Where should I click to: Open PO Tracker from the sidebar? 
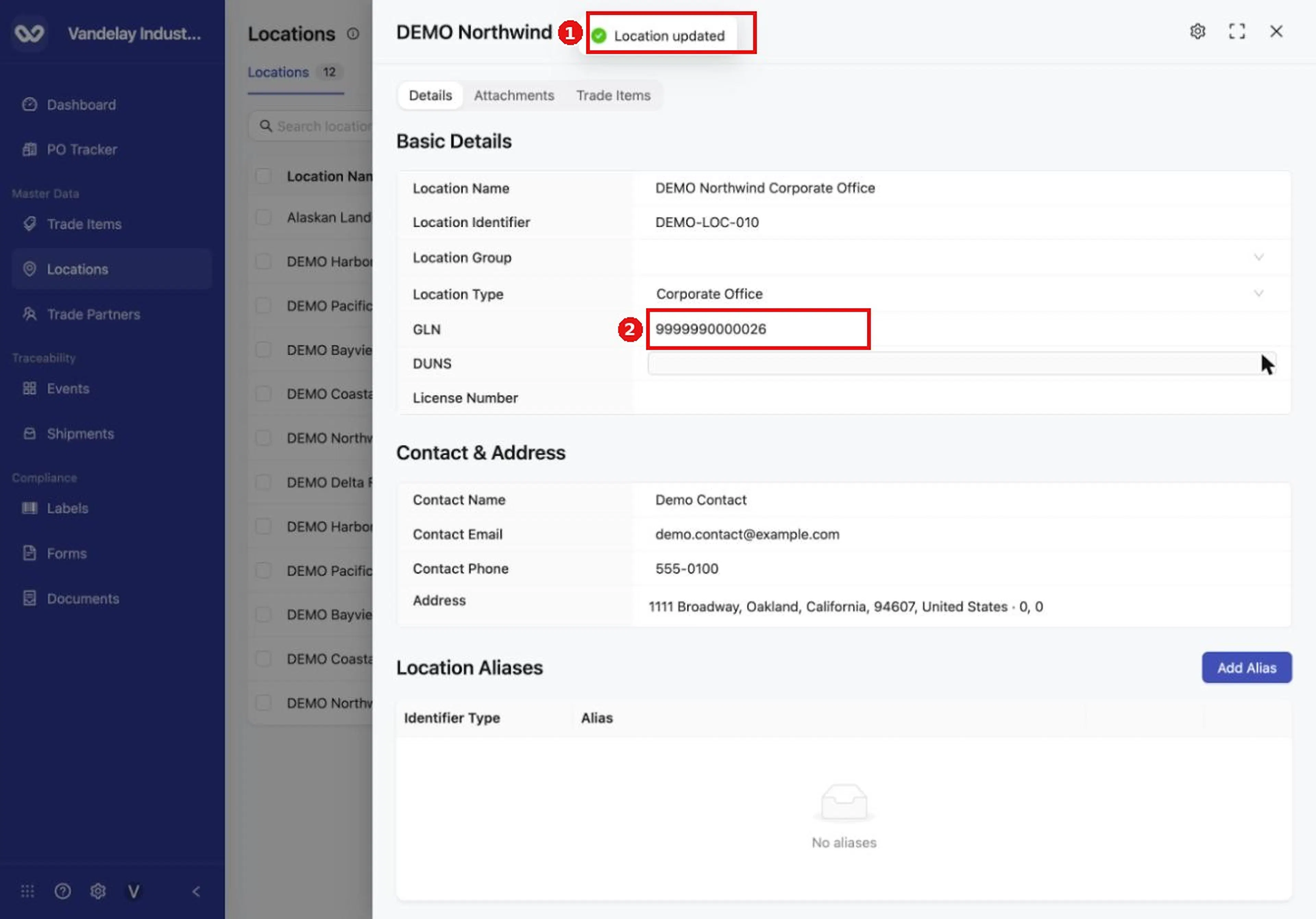pos(81,149)
